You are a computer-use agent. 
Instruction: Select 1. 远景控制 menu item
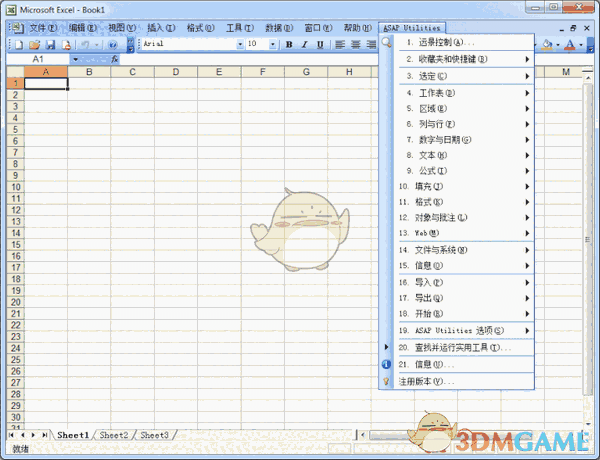pyautogui.click(x=464, y=42)
